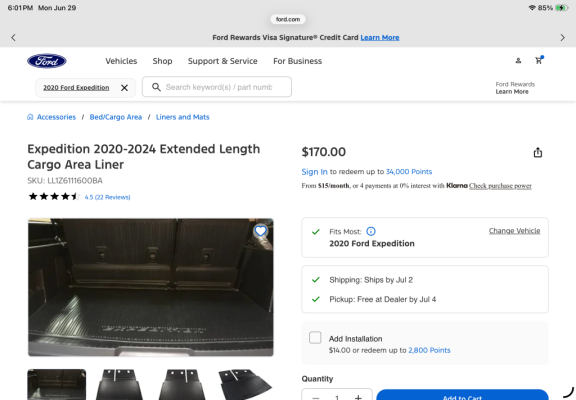Click the $170.00 price text
576x400 pixels.
click(x=324, y=152)
